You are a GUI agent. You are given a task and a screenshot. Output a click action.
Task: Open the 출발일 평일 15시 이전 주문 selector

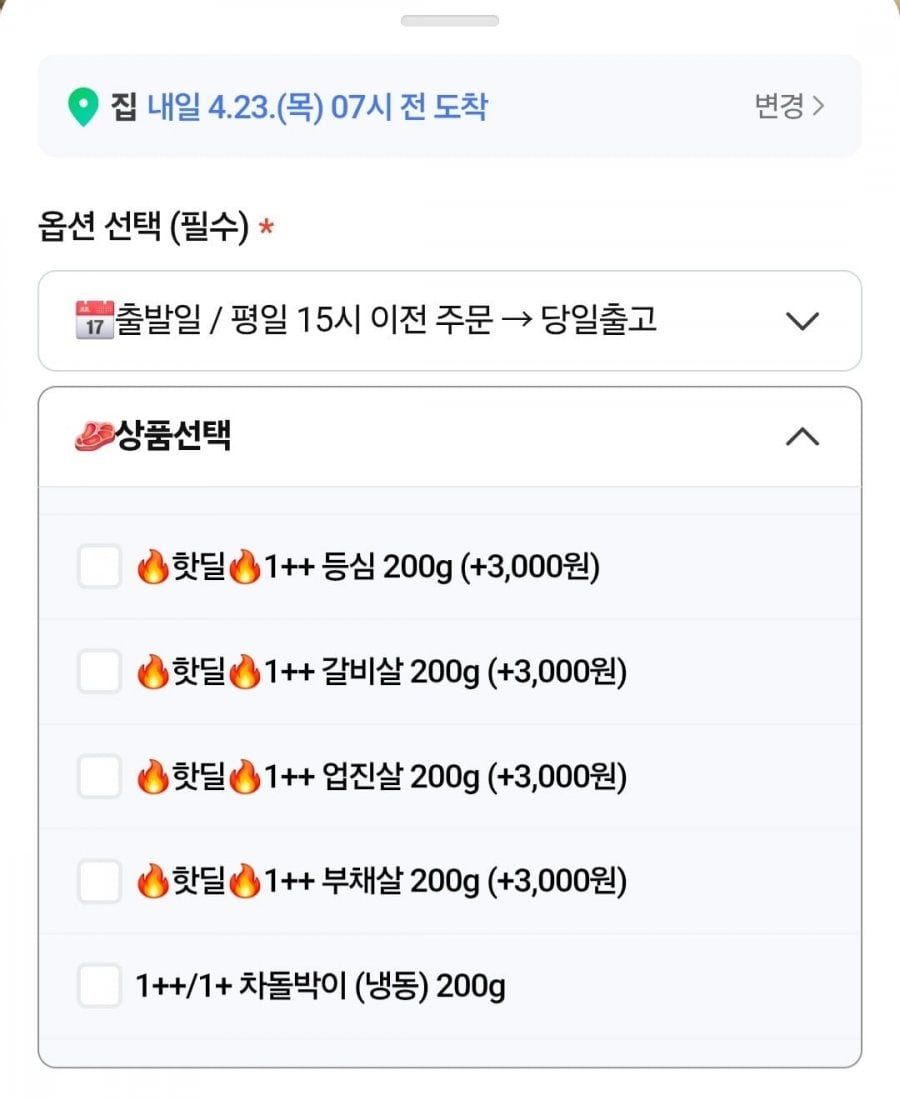point(400,321)
